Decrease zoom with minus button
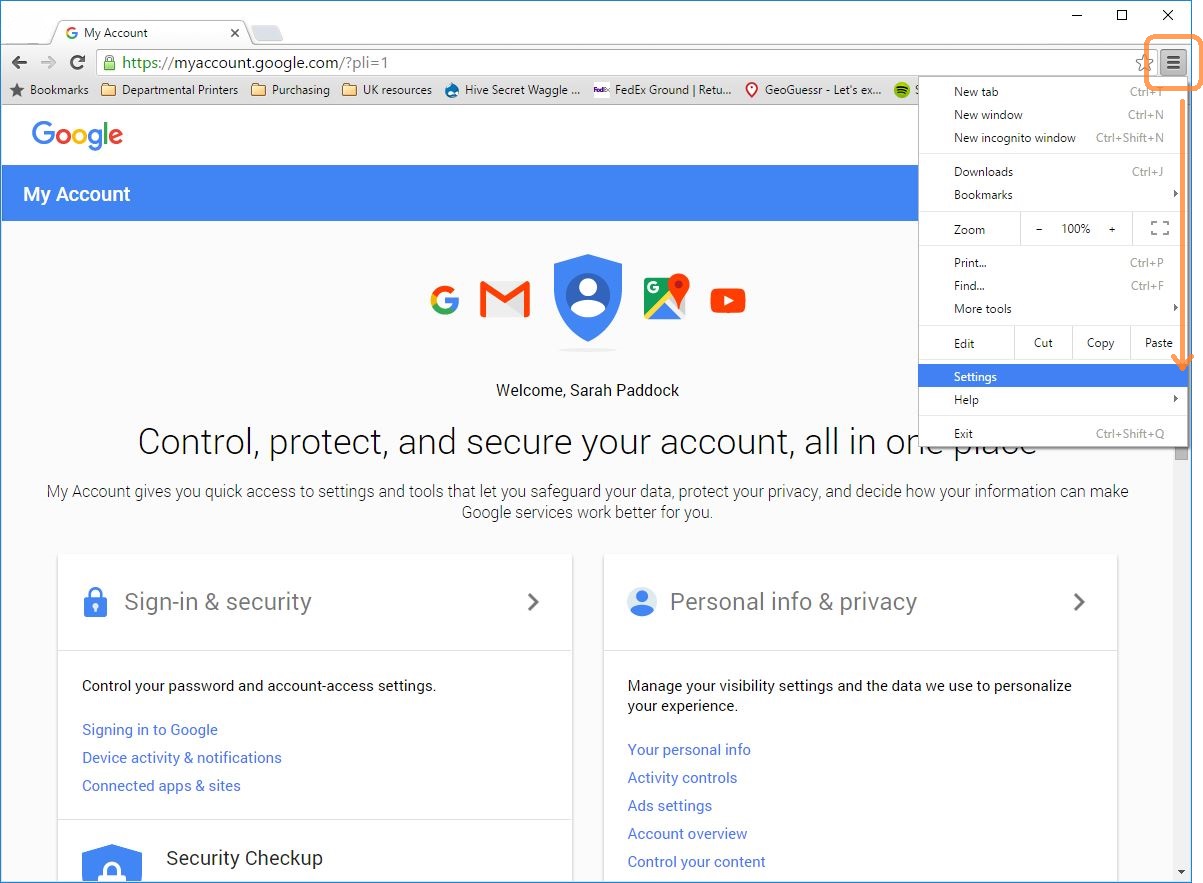 [1039, 229]
